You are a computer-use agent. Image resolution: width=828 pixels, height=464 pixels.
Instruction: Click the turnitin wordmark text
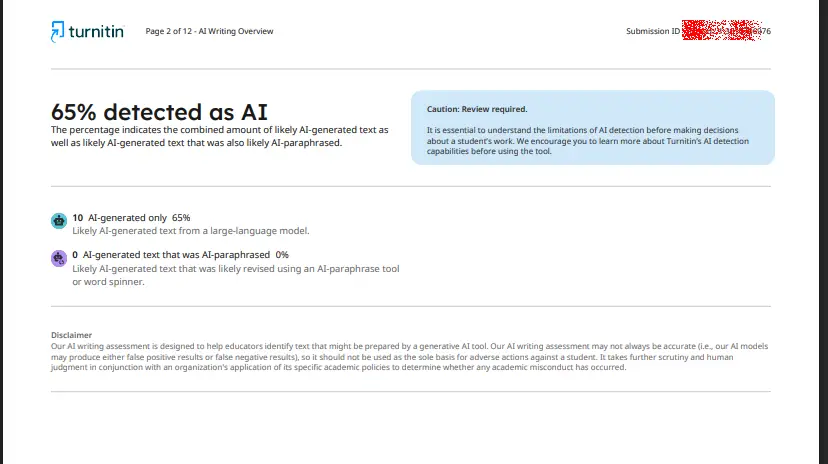point(96,32)
